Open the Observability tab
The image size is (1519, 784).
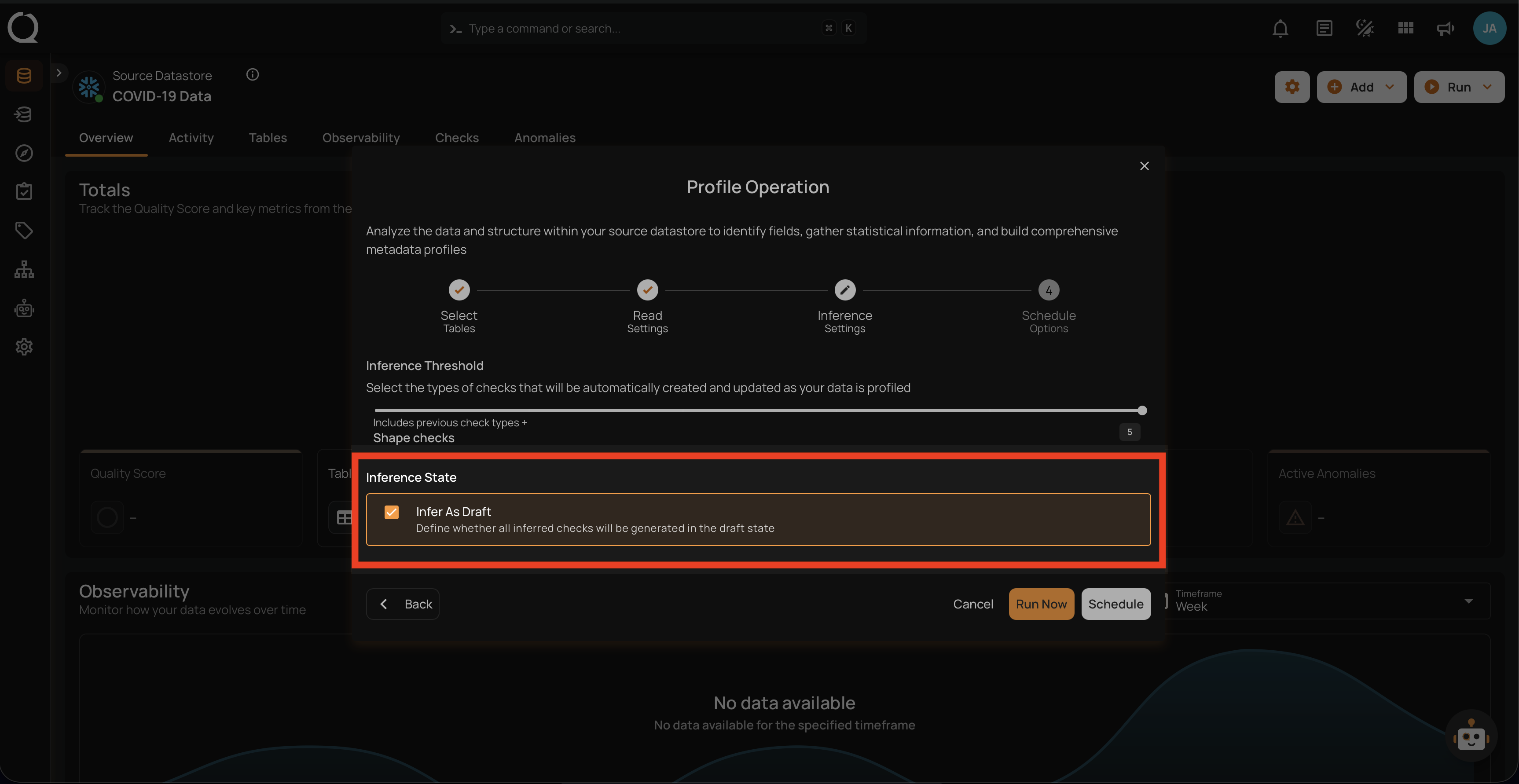361,137
